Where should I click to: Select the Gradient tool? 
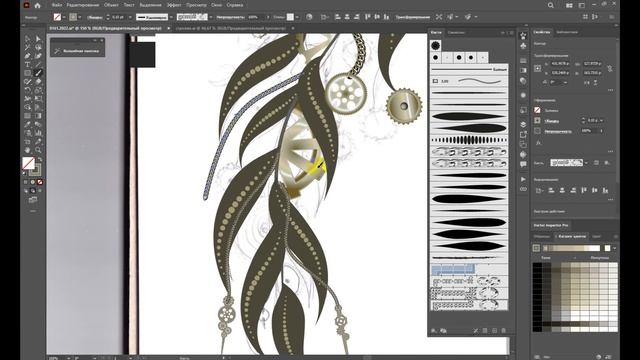click(38, 116)
